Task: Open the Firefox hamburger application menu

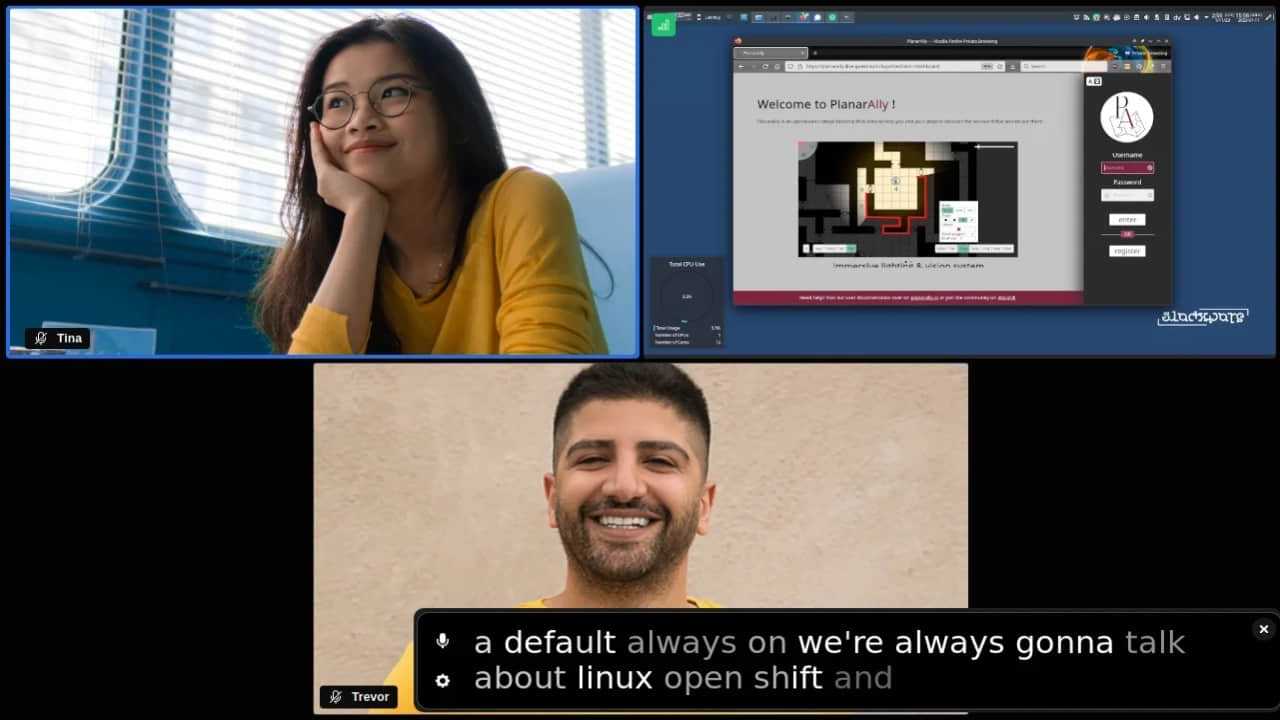Action: [1163, 66]
